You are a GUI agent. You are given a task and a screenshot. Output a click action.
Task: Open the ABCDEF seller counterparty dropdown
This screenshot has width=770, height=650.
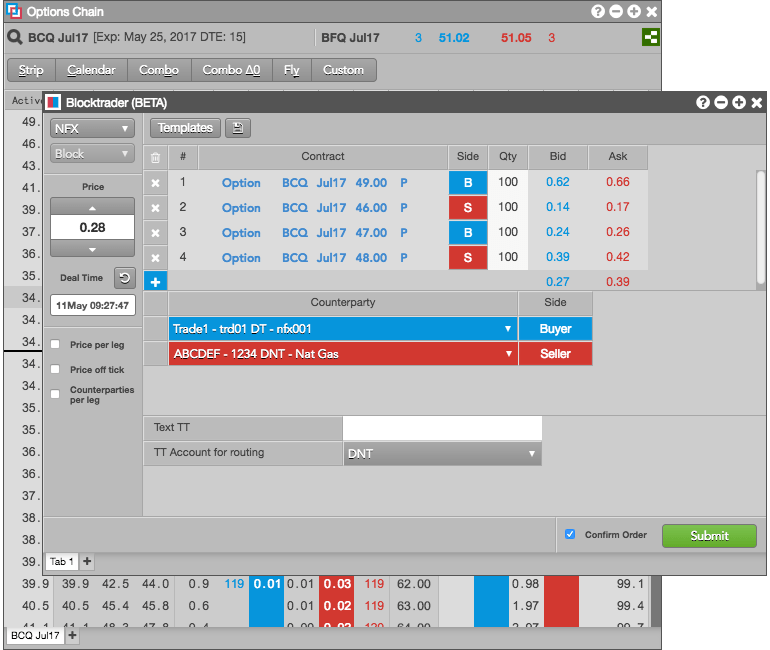[343, 354]
